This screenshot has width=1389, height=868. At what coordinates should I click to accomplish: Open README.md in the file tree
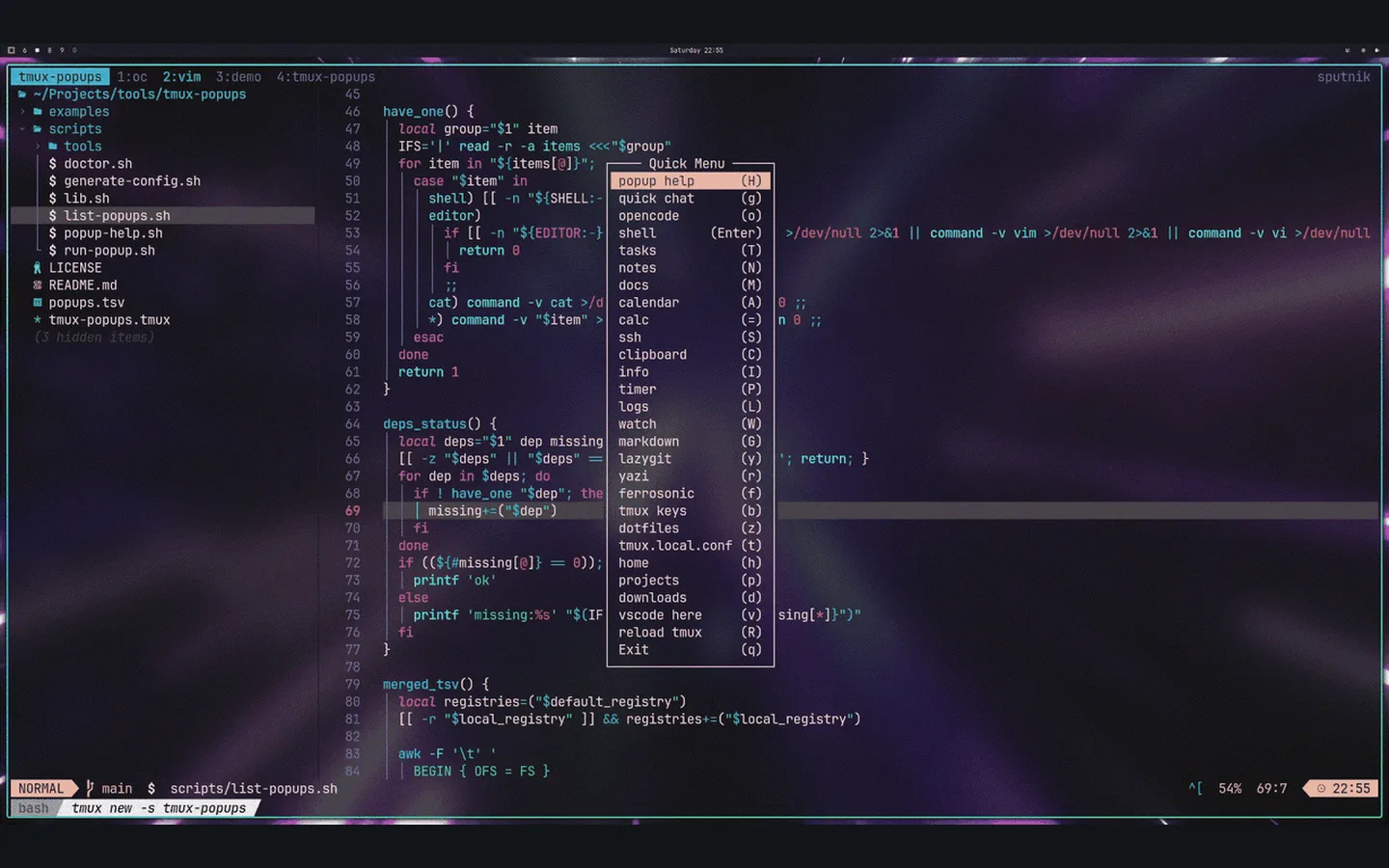tap(83, 285)
